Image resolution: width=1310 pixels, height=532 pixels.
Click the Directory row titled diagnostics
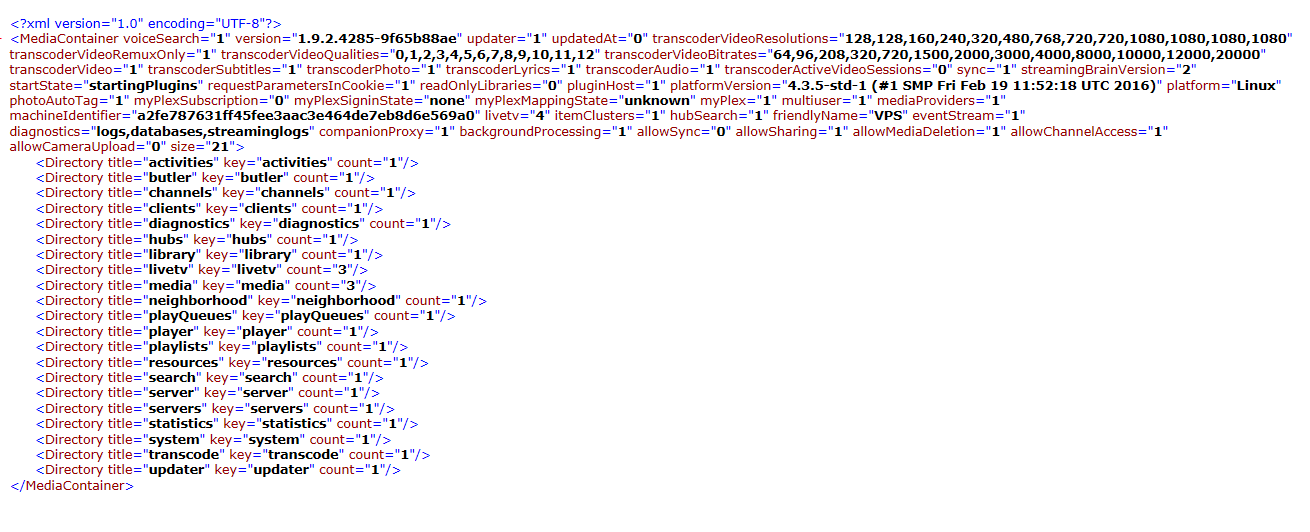click(x=243, y=223)
